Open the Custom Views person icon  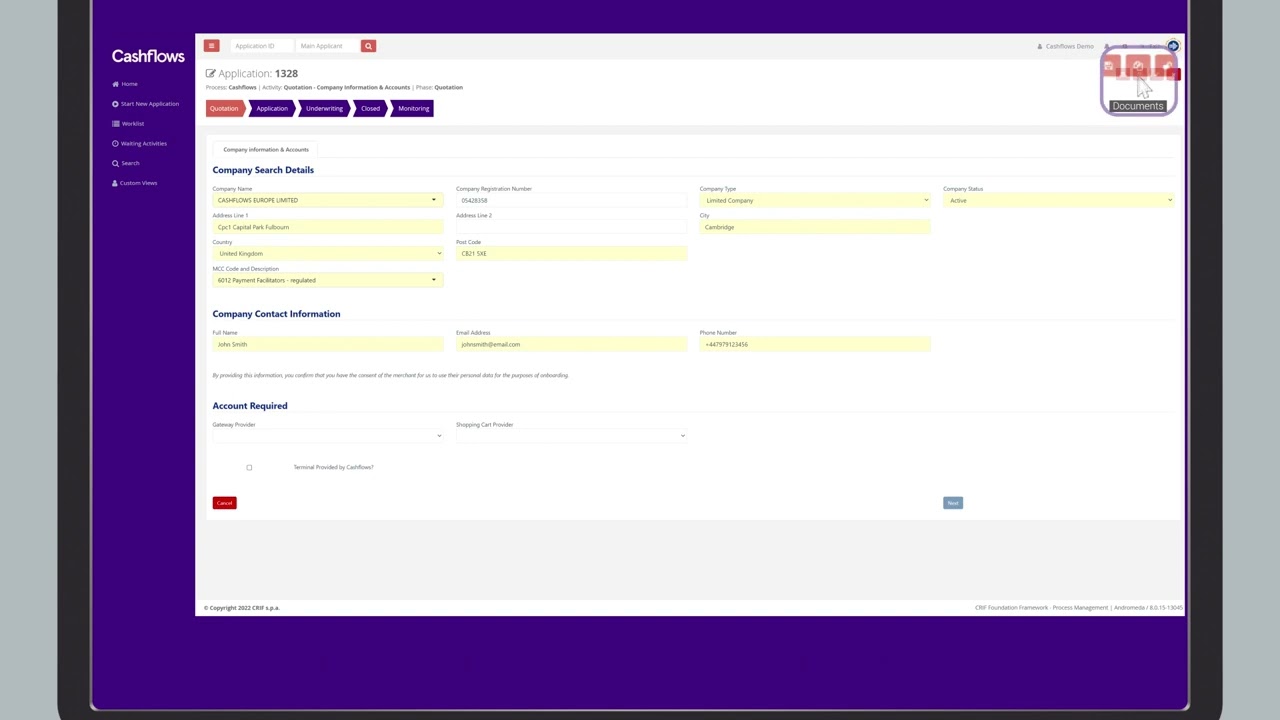[116, 183]
